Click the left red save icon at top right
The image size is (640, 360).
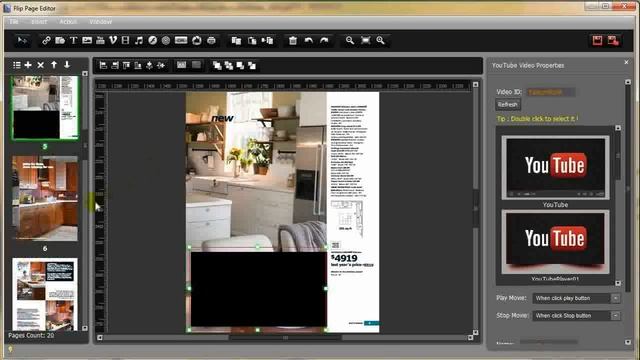pyautogui.click(x=597, y=40)
